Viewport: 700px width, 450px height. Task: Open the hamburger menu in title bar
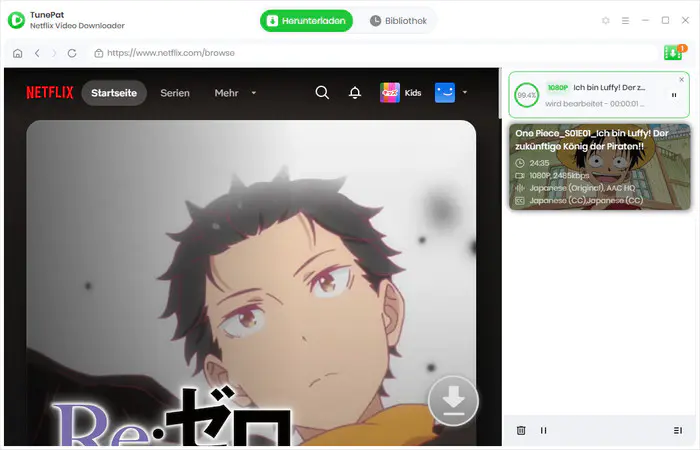coord(625,21)
